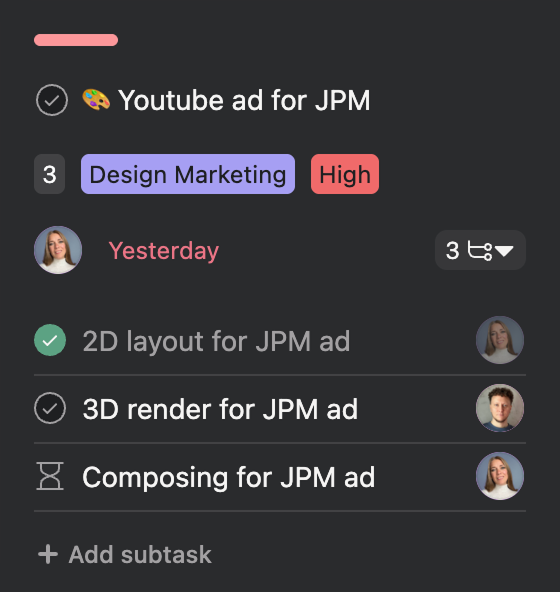Open the Youtube ad for JPM title

coord(244,100)
